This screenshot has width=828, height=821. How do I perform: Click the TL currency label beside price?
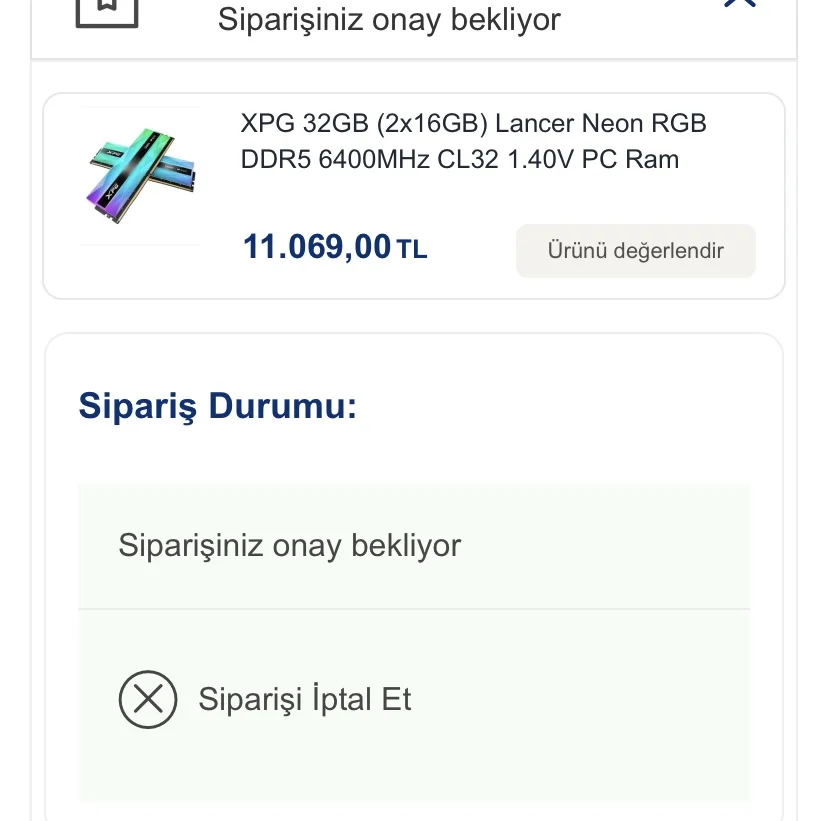point(412,250)
